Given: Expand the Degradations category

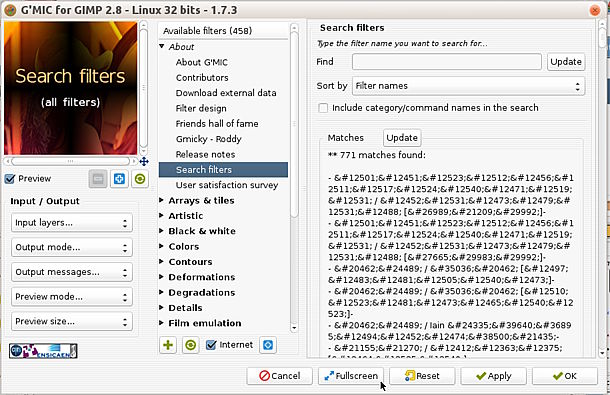Looking at the screenshot, I should coord(161,292).
